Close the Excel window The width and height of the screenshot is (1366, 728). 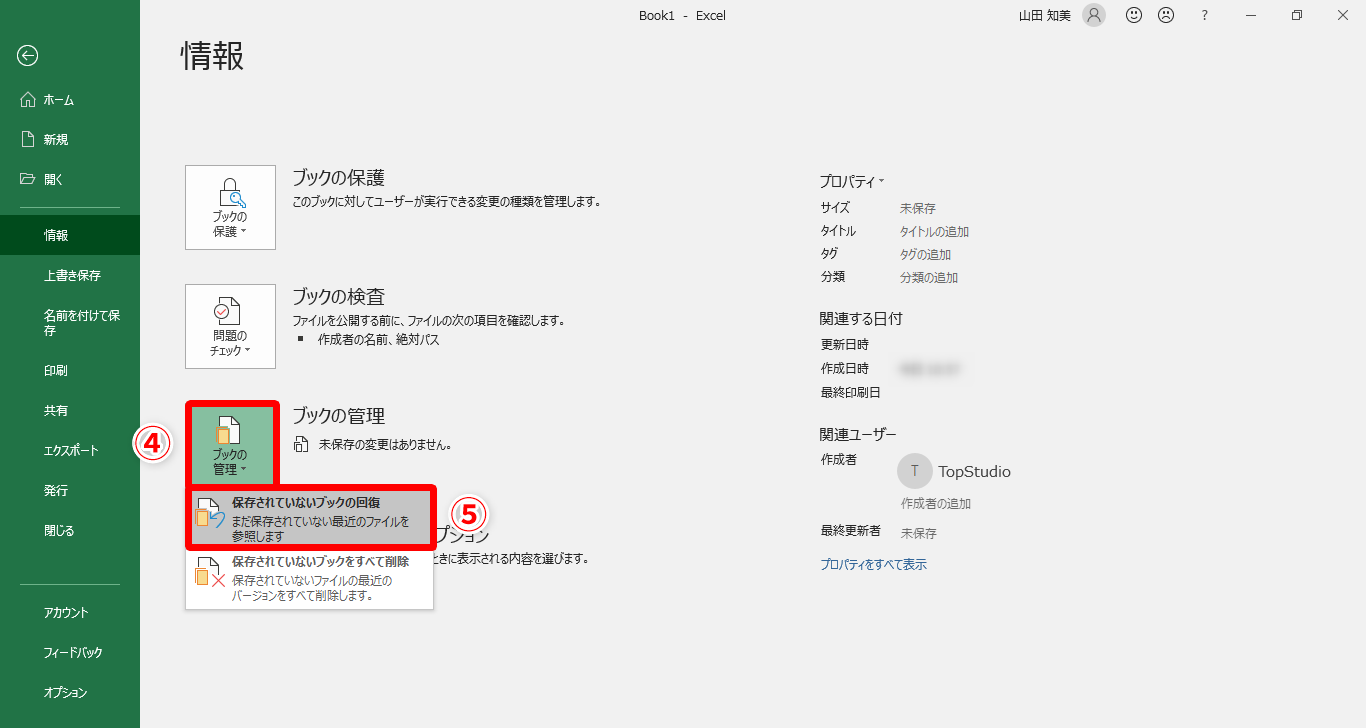[x=1343, y=15]
